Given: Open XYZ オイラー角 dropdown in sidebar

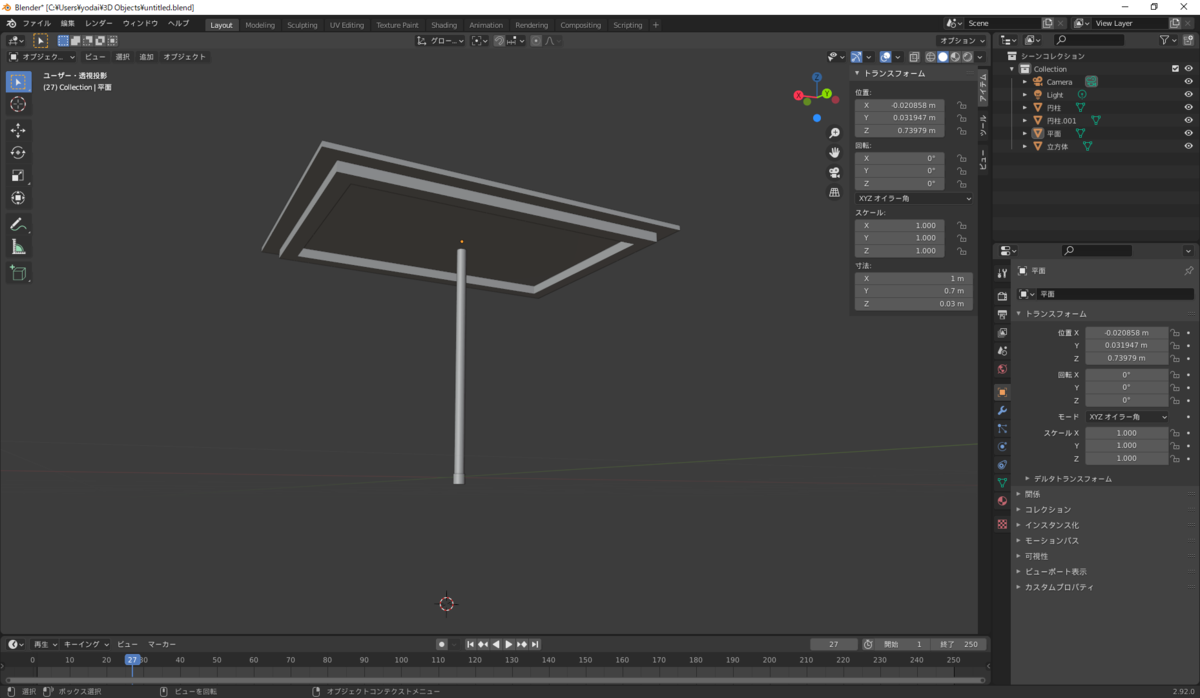Looking at the screenshot, I should click(914, 198).
